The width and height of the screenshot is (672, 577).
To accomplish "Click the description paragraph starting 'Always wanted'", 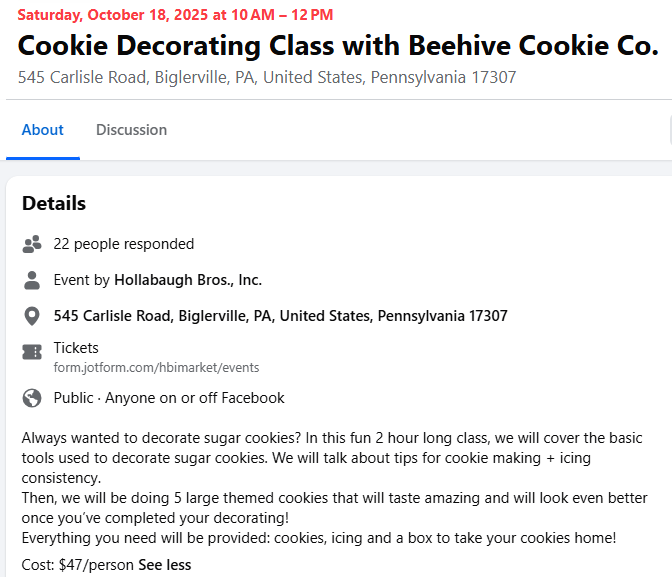I will coord(330,457).
